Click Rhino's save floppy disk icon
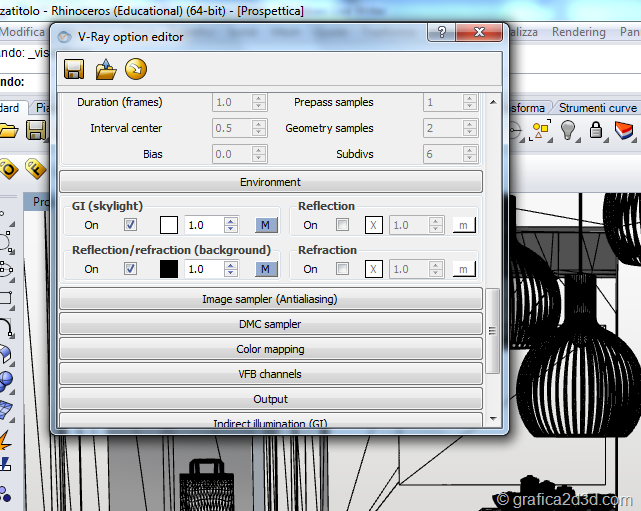Screen dimensions: 641x511 coord(36,130)
